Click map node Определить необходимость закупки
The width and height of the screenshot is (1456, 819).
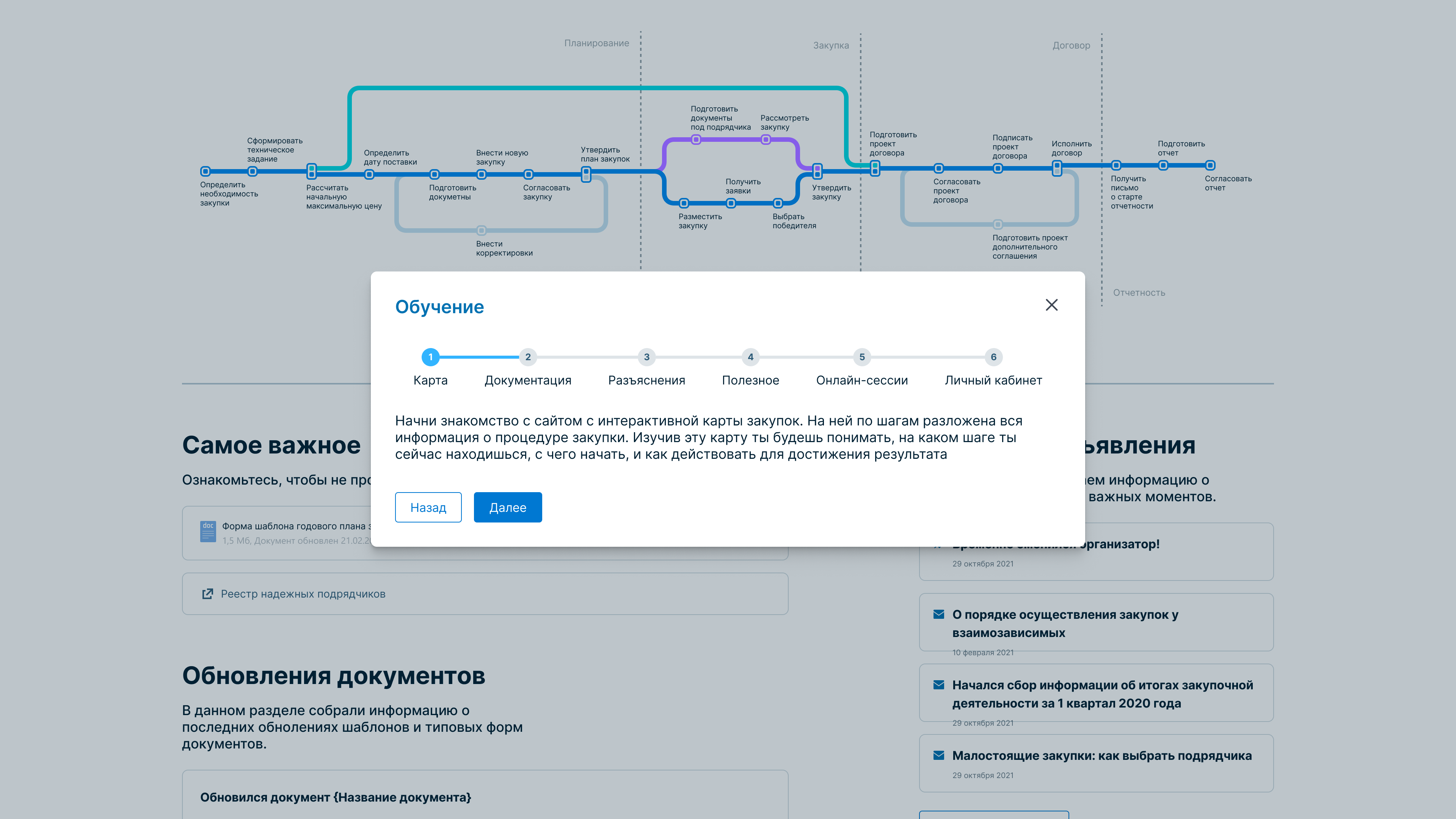pyautogui.click(x=206, y=171)
